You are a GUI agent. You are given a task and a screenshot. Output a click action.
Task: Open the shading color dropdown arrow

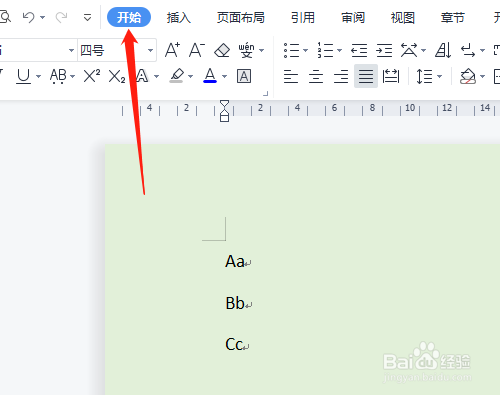pos(482,76)
